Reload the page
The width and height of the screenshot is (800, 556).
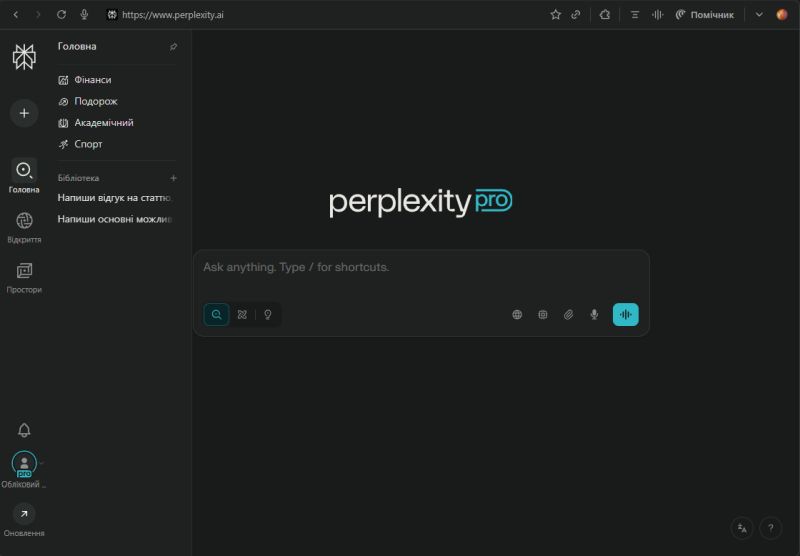click(x=61, y=15)
